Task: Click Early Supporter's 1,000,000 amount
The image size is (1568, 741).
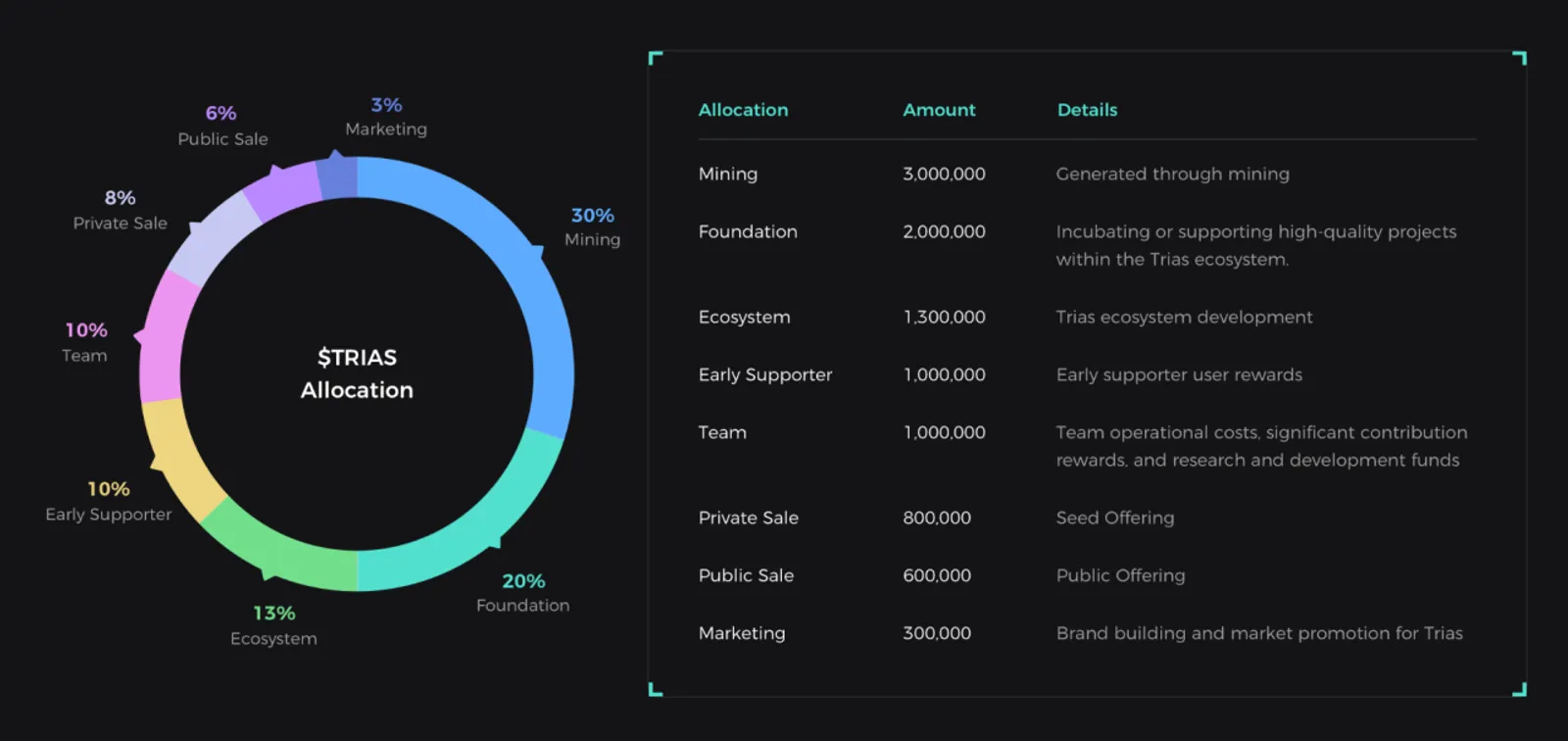Action: 944,374
